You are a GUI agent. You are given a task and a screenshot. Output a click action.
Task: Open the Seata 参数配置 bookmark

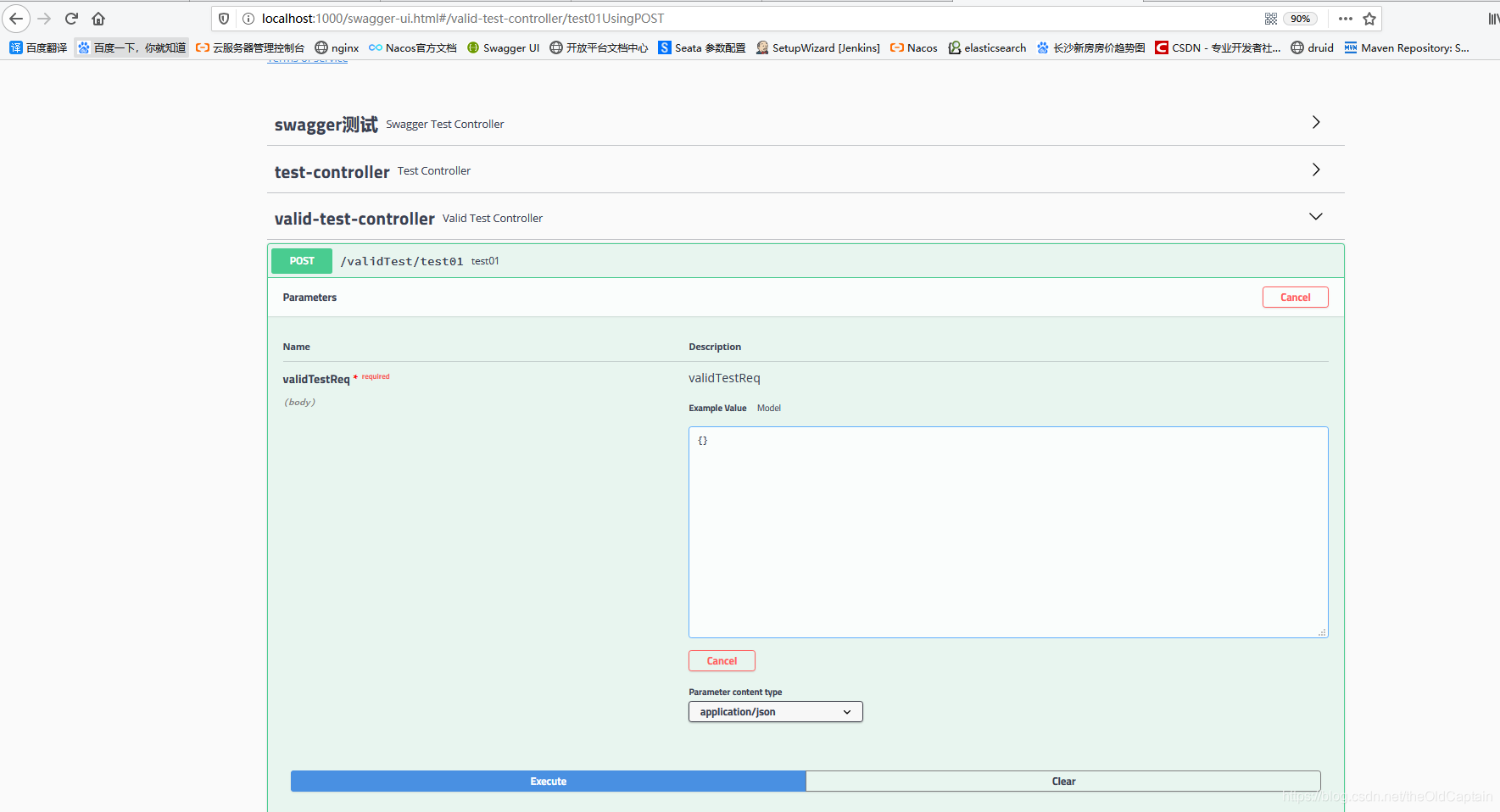tap(702, 47)
